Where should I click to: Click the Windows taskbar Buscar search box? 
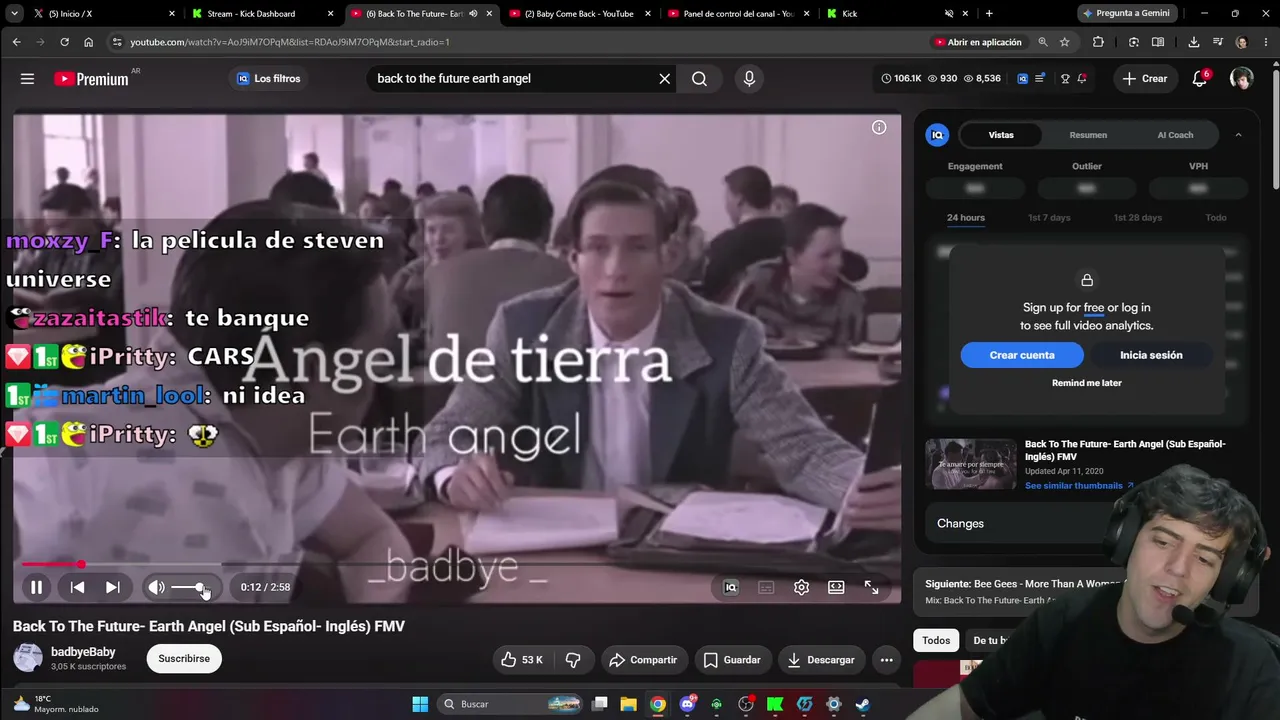click(x=511, y=704)
